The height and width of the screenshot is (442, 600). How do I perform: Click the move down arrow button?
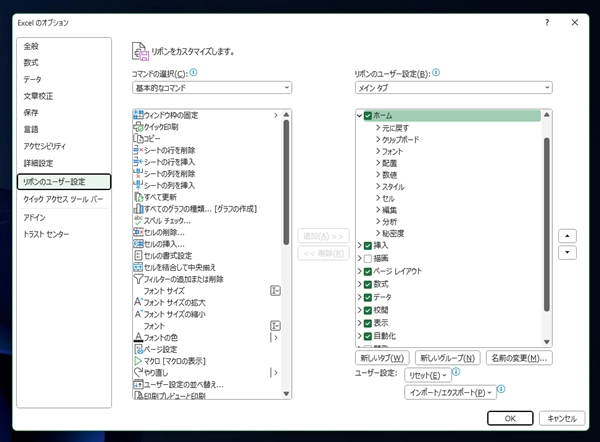pos(567,253)
